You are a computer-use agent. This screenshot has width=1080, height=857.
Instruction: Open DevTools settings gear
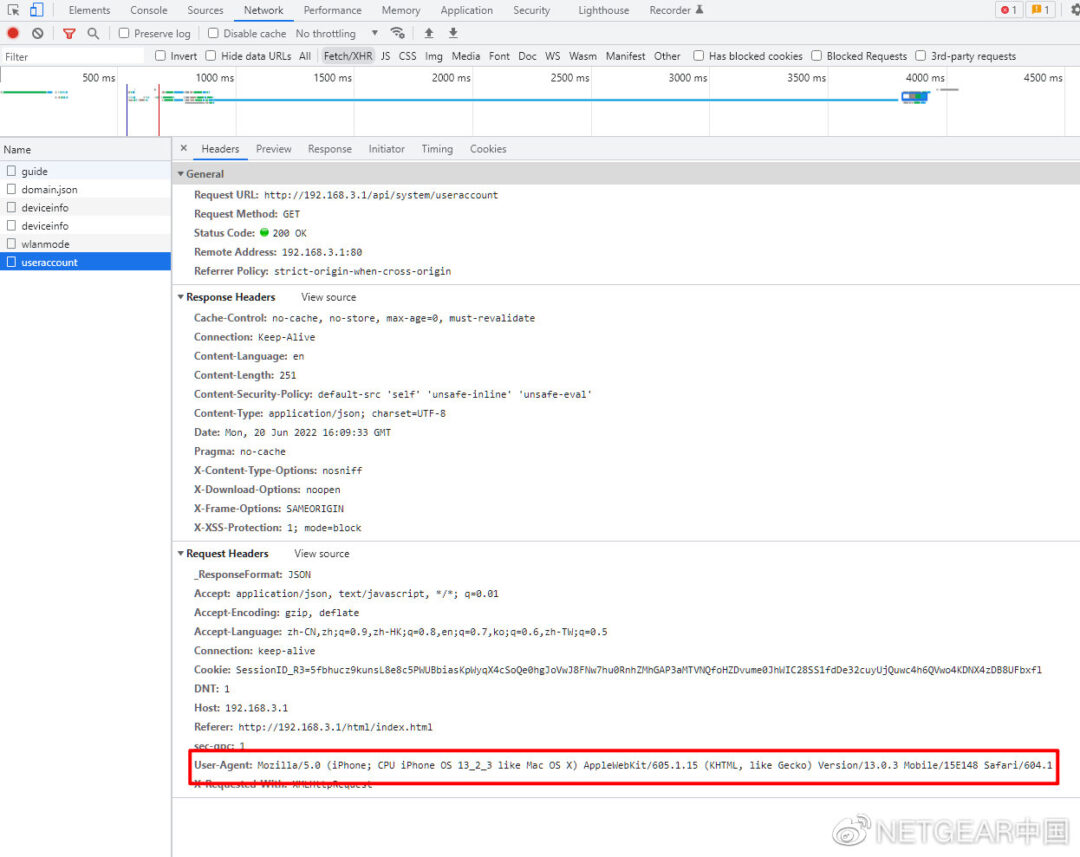(1074, 10)
